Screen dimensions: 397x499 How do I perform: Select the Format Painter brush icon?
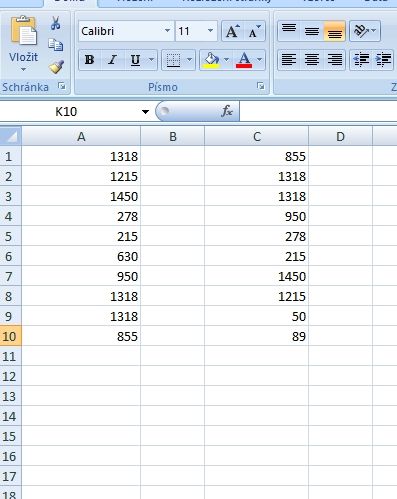coord(56,67)
